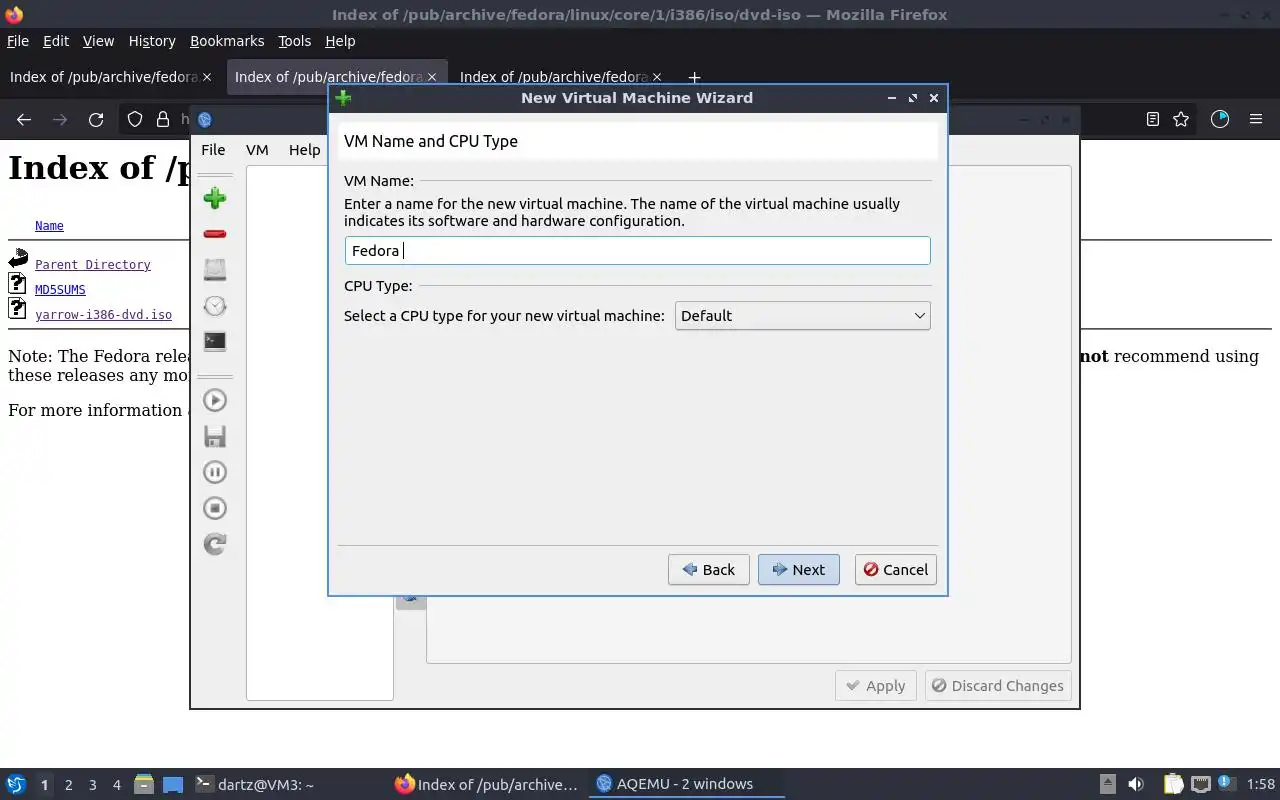This screenshot has width=1280, height=800.
Task: Bookmark this page with star icon
Action: point(1181,119)
